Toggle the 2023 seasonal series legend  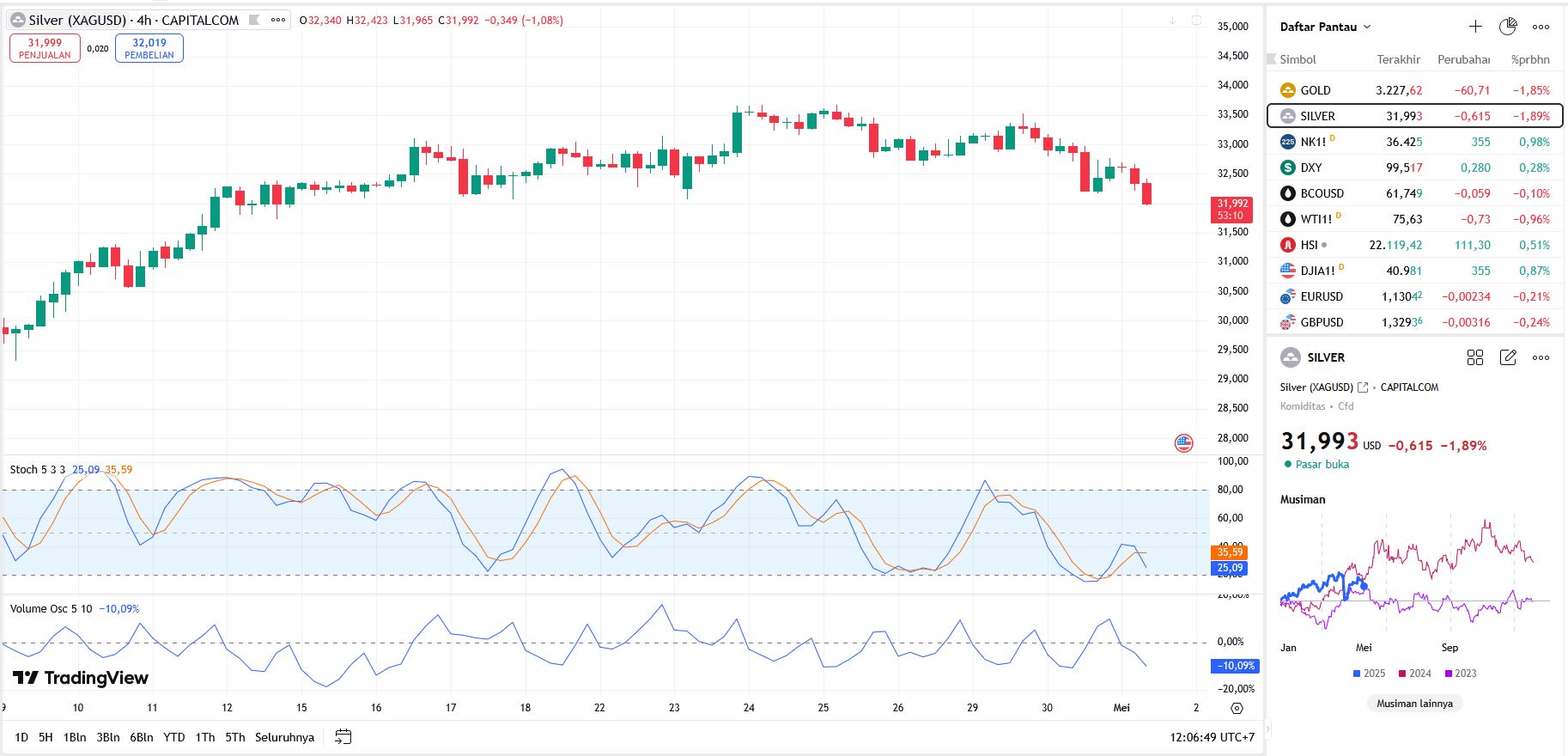coord(1460,674)
